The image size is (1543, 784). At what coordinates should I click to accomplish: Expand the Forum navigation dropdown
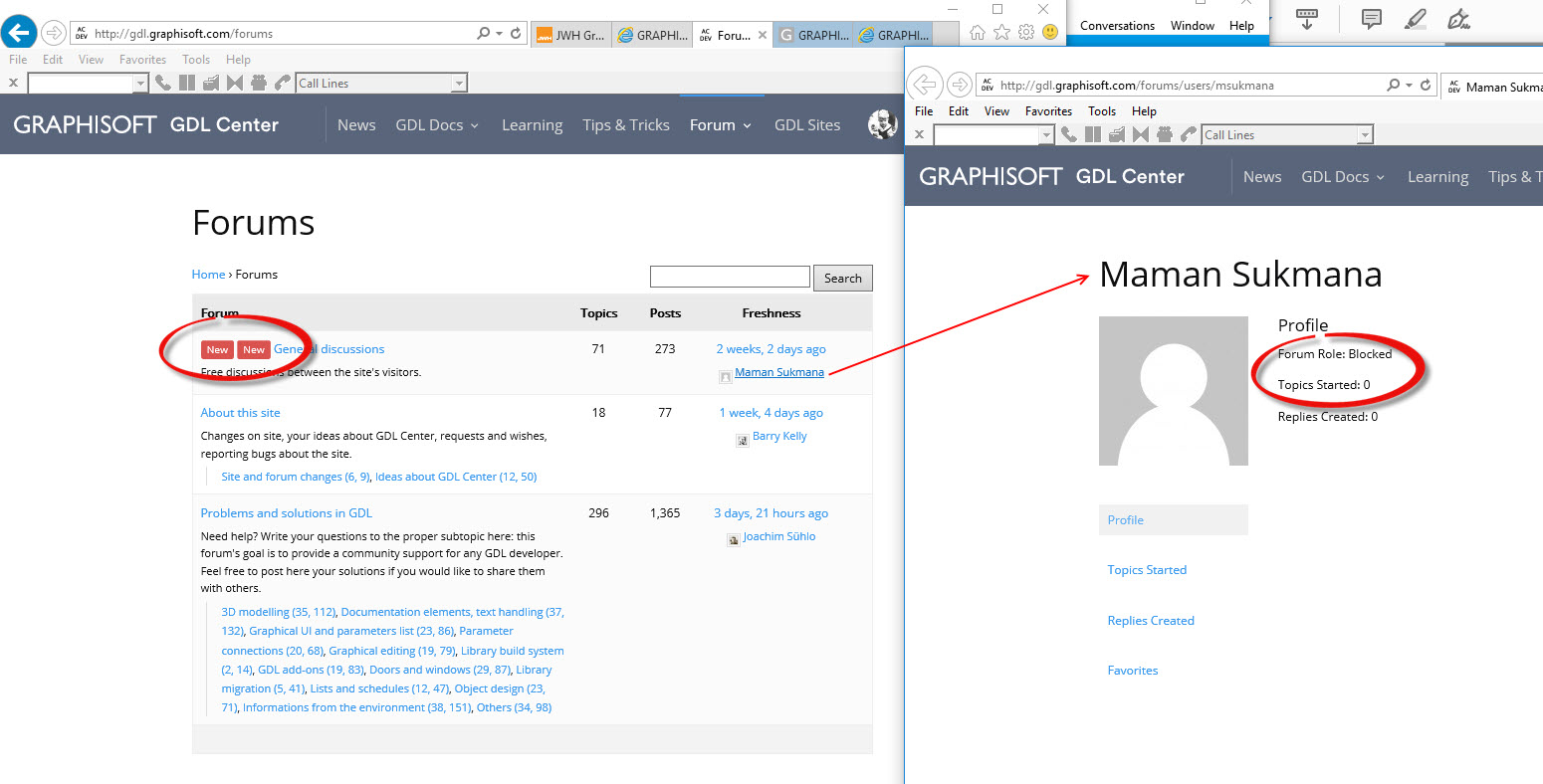click(720, 125)
